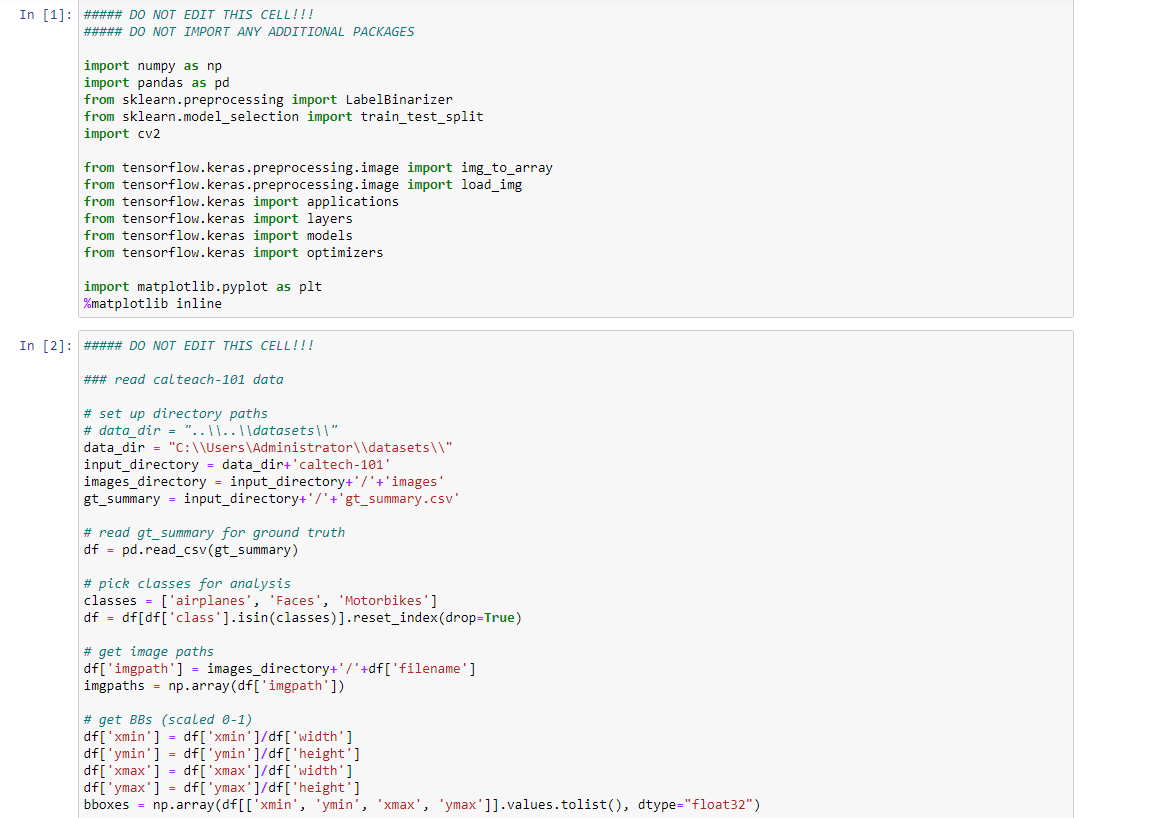
Task: Click the 'df = pd.read_csv(gt_summary)' line
Action: point(191,549)
